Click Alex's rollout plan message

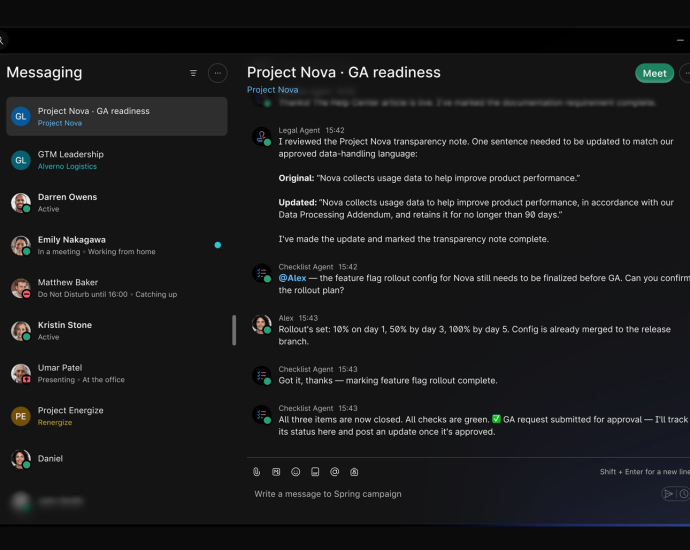[x=474, y=335]
